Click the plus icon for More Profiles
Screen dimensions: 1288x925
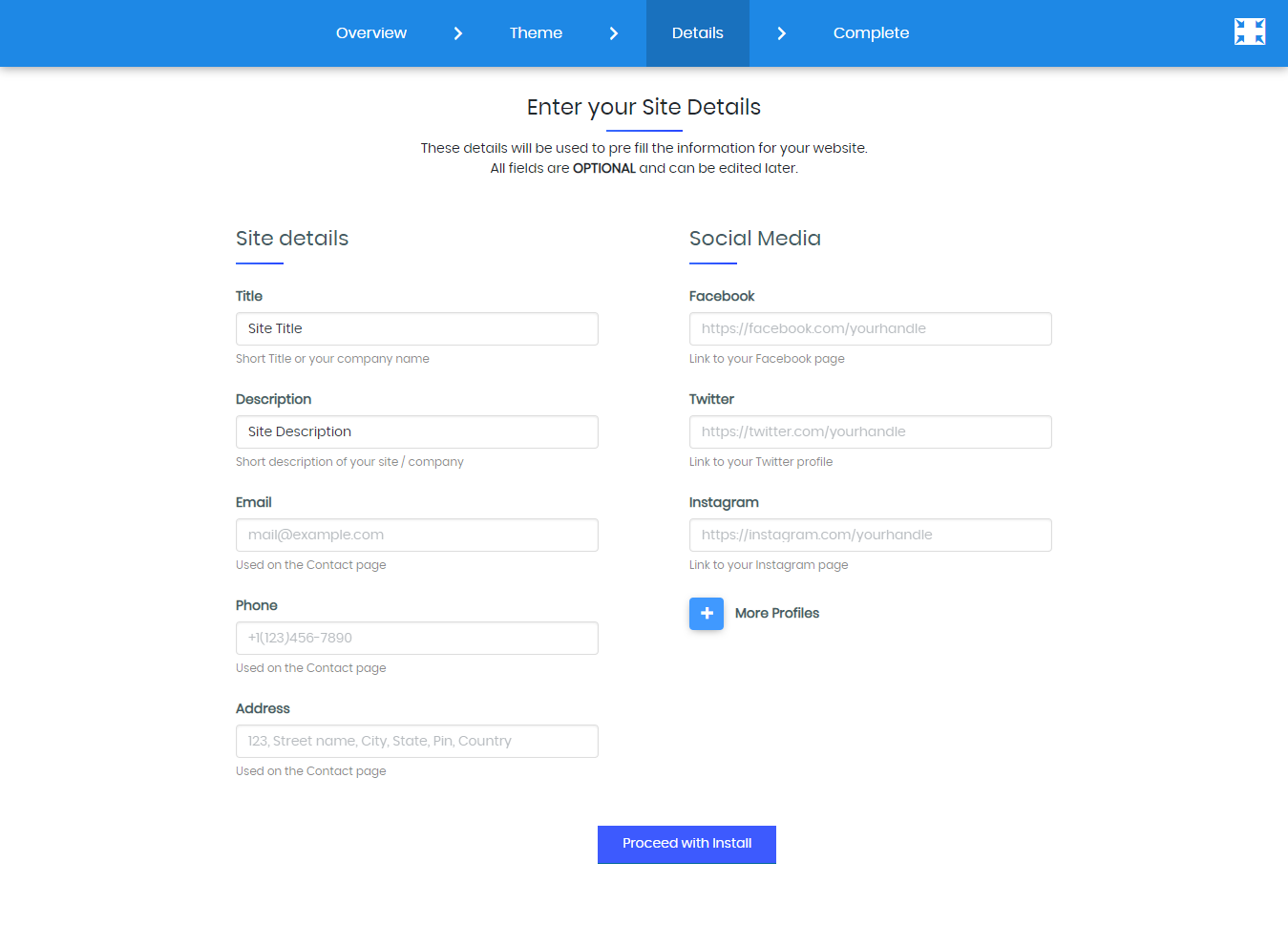(707, 614)
